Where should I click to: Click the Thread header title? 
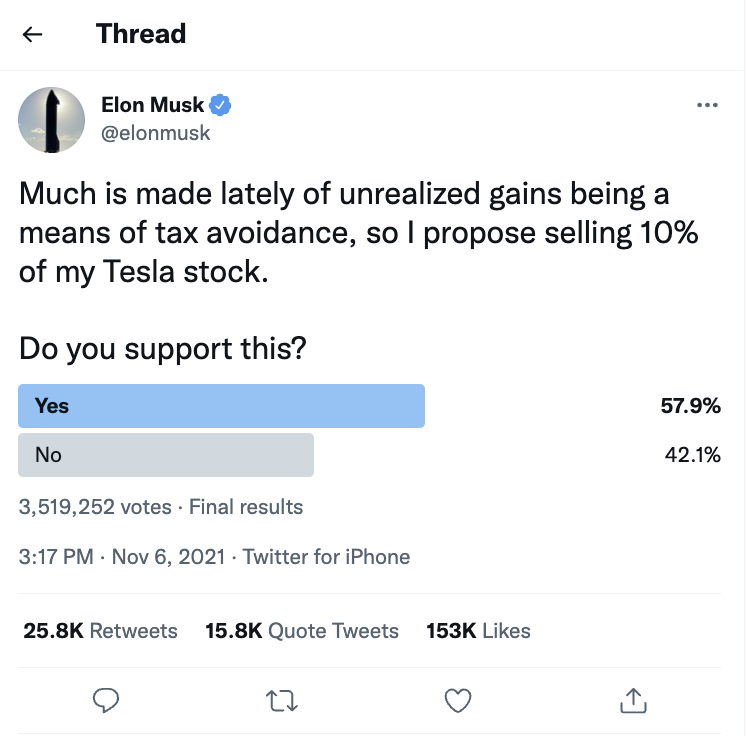tap(141, 34)
